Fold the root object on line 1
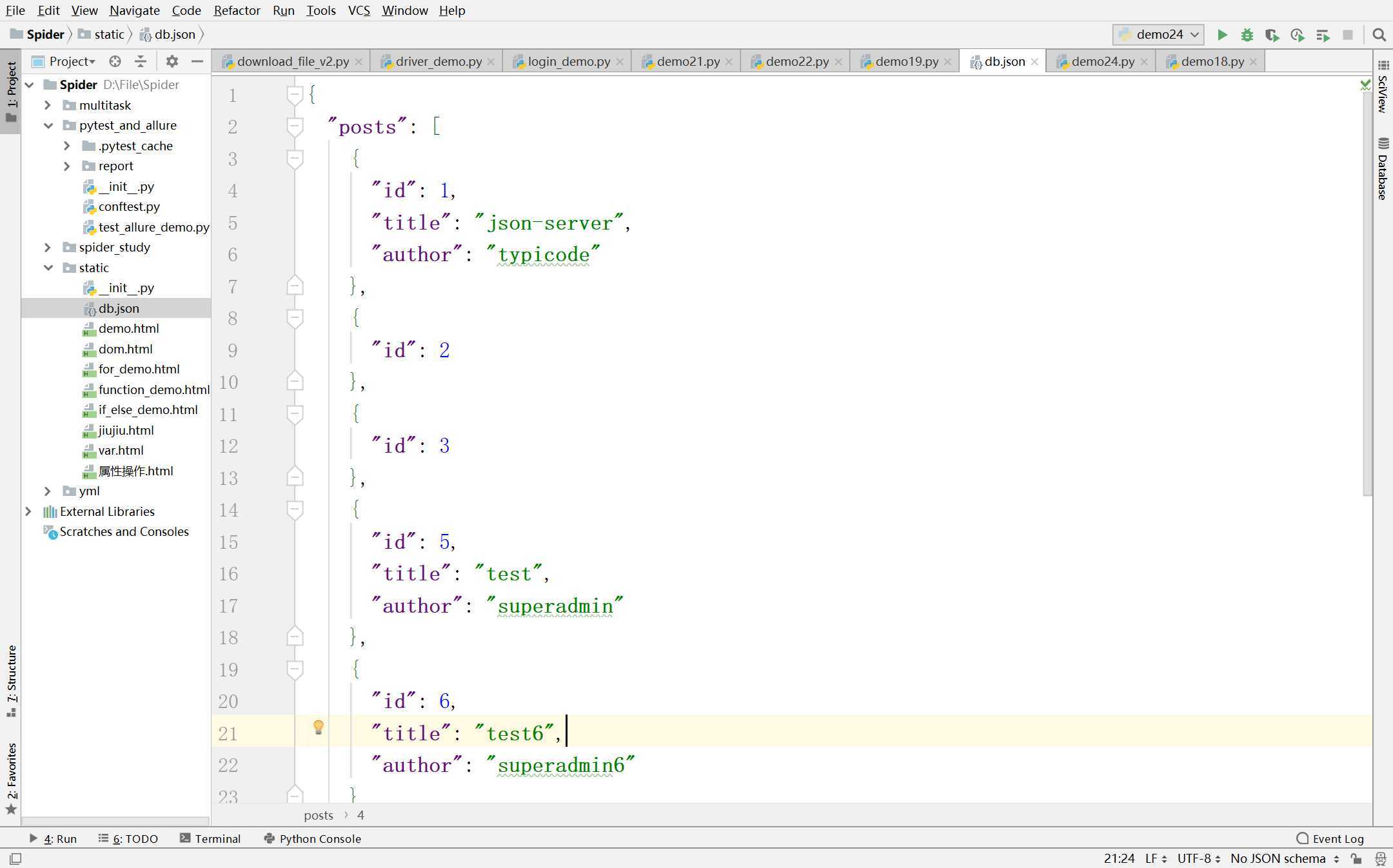Screen dimensions: 1393x868 point(295,95)
